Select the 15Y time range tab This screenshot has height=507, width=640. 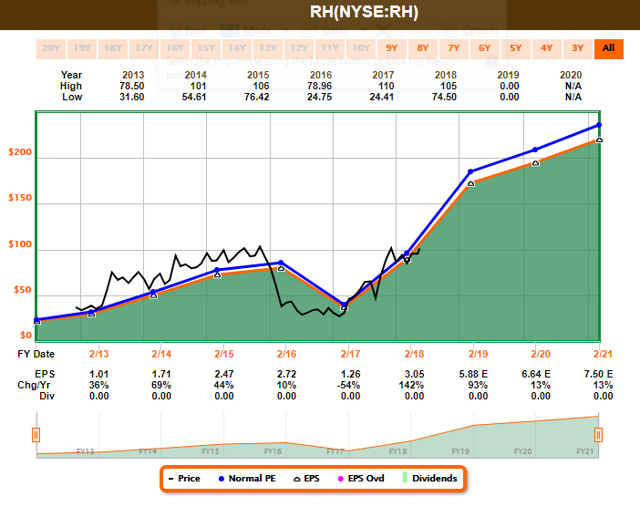click(x=206, y=49)
